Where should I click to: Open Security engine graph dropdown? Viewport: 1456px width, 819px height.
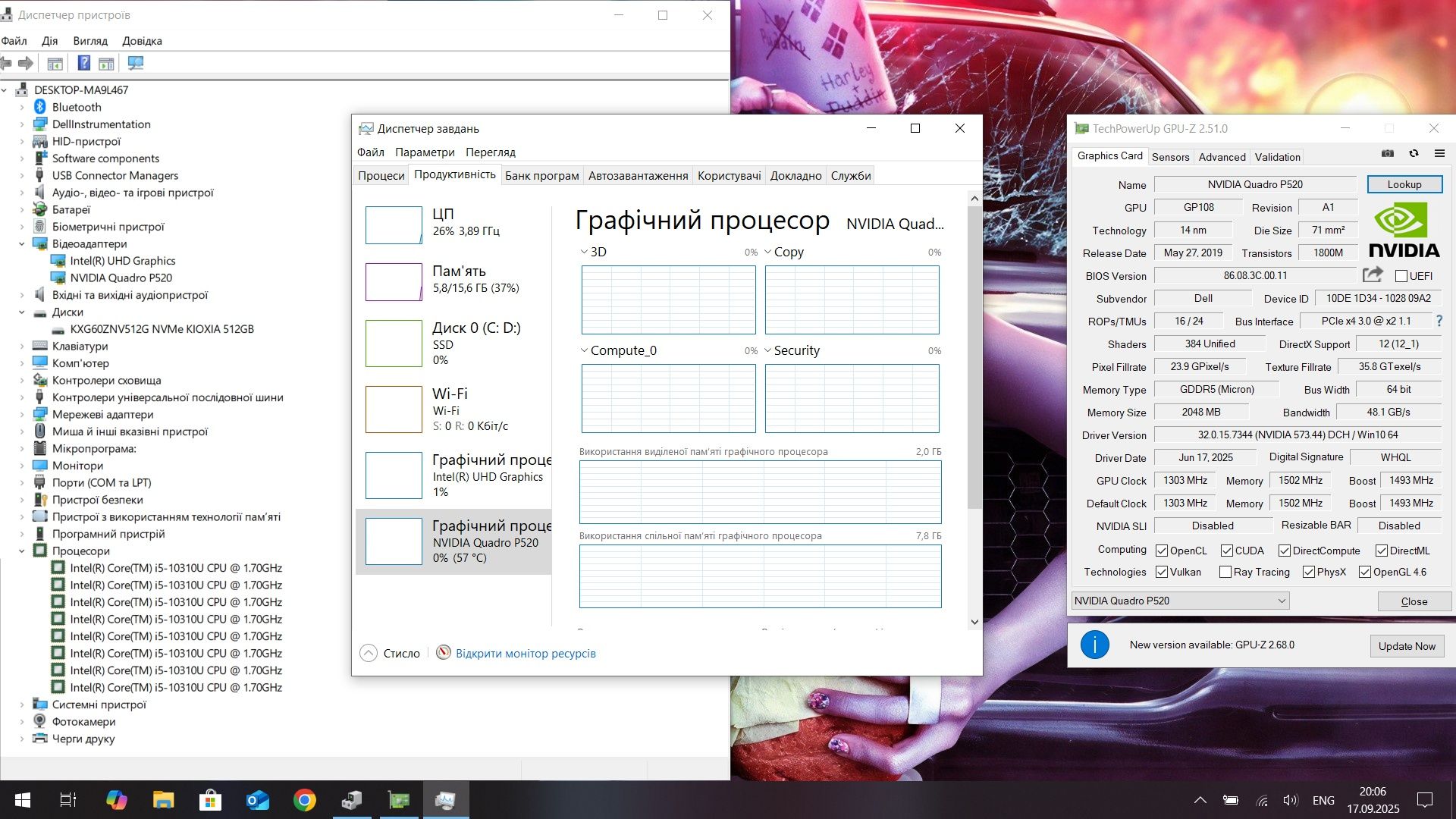pos(767,350)
